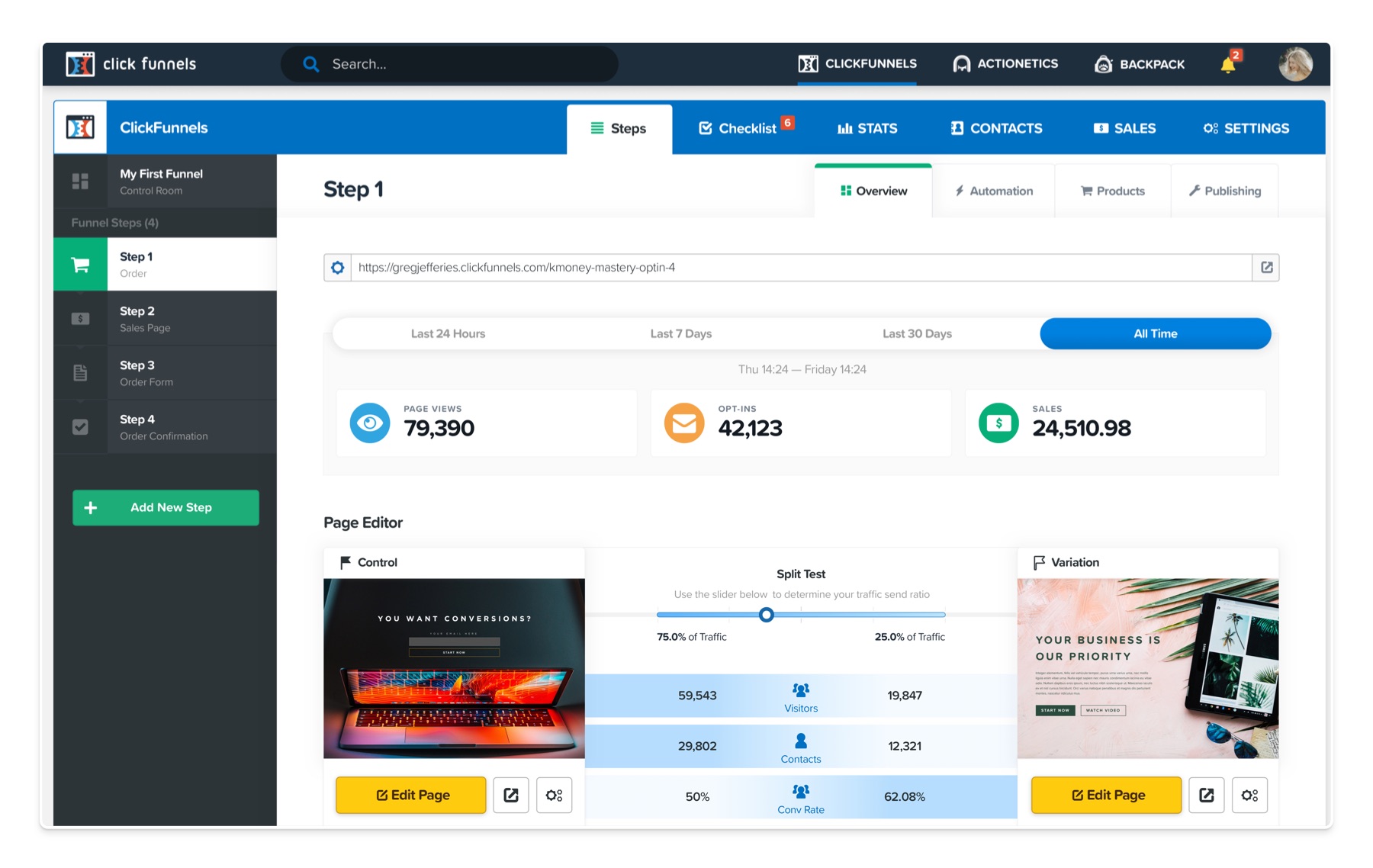The height and width of the screenshot is (868, 1373).
Task: Click the Add New Step button
Action: point(165,507)
